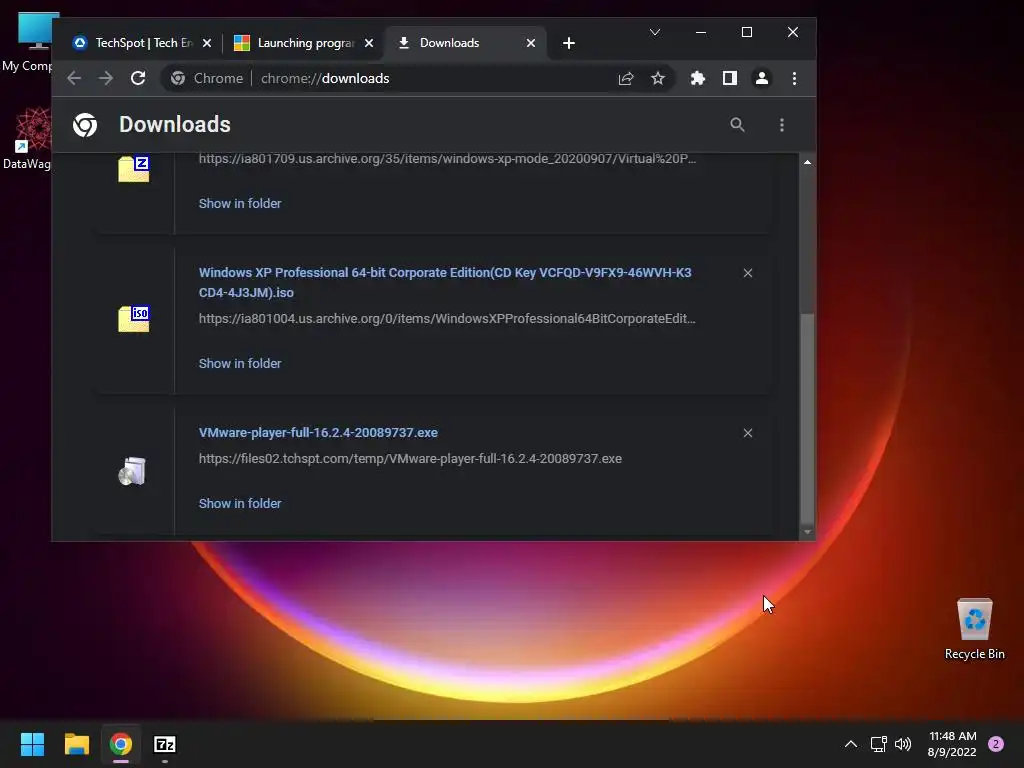
Task: Select the DataWag desktop shortcut
Action: [x=27, y=139]
